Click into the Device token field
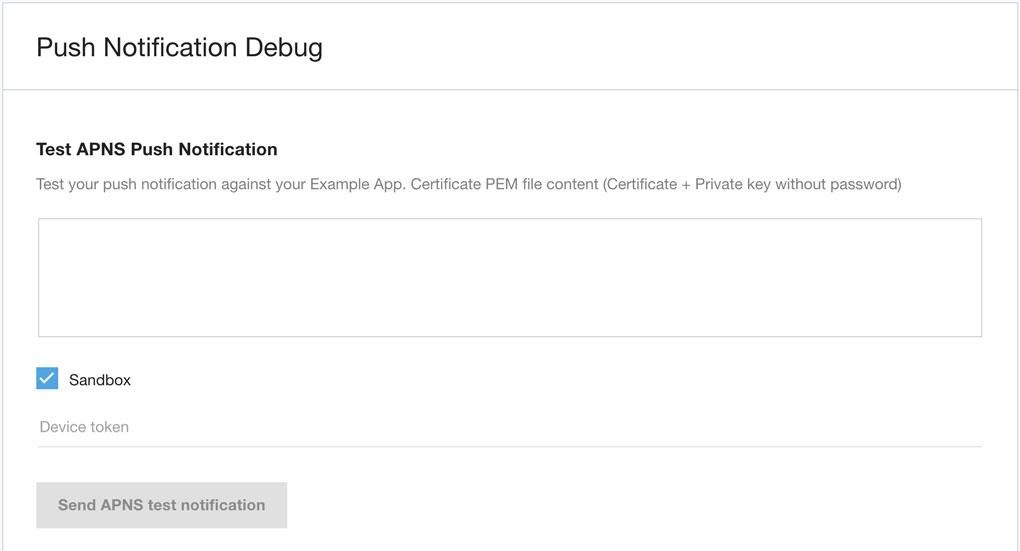Screen dimensions: 1020x551 pyautogui.click(x=510, y=427)
